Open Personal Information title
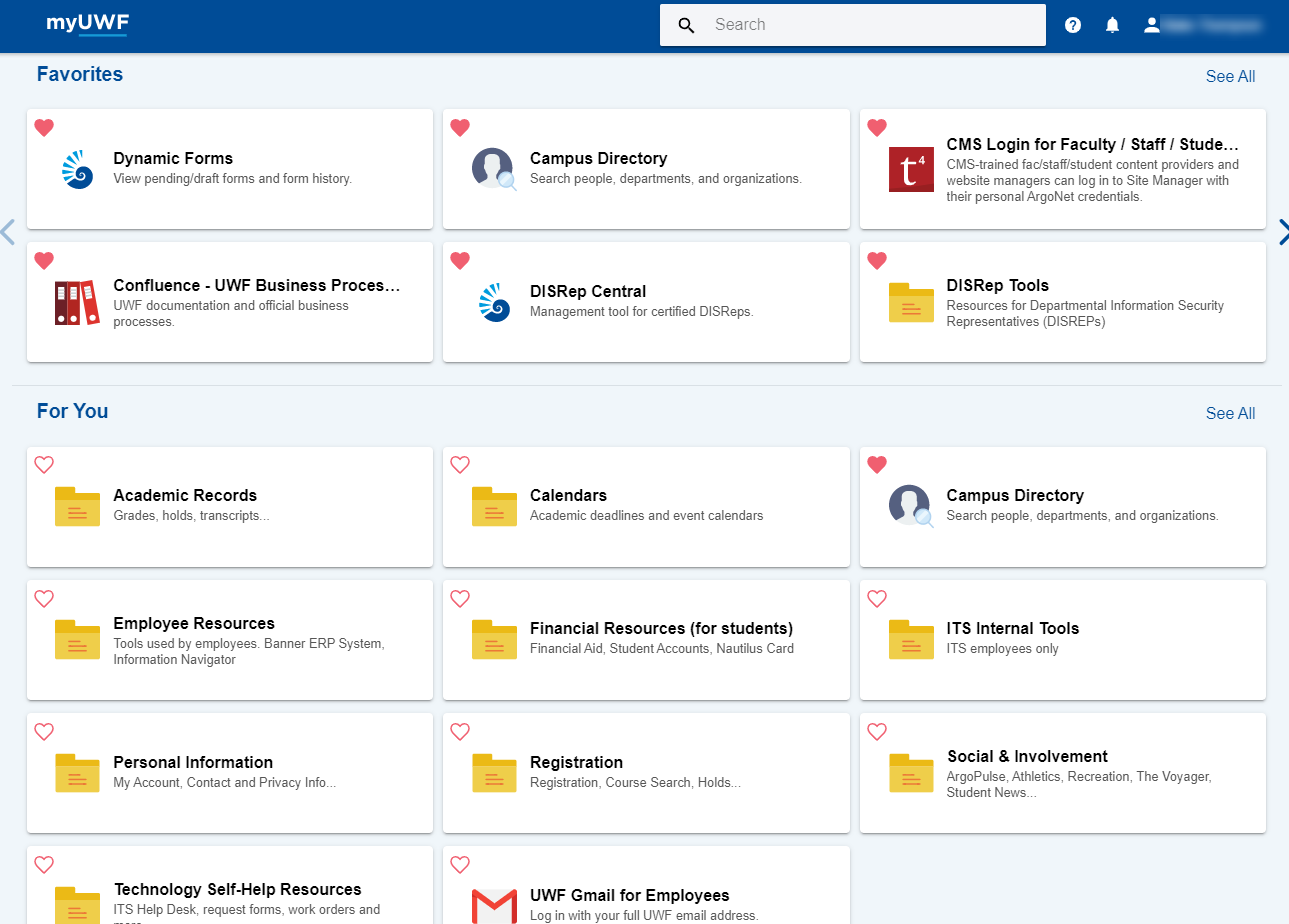This screenshot has width=1289, height=924. (x=193, y=762)
